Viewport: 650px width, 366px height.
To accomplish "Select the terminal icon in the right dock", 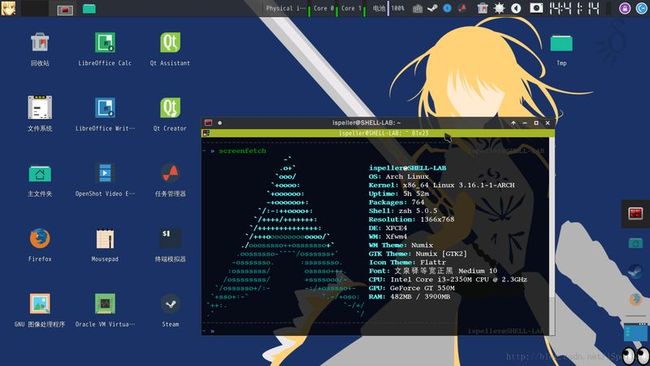I will (635, 213).
